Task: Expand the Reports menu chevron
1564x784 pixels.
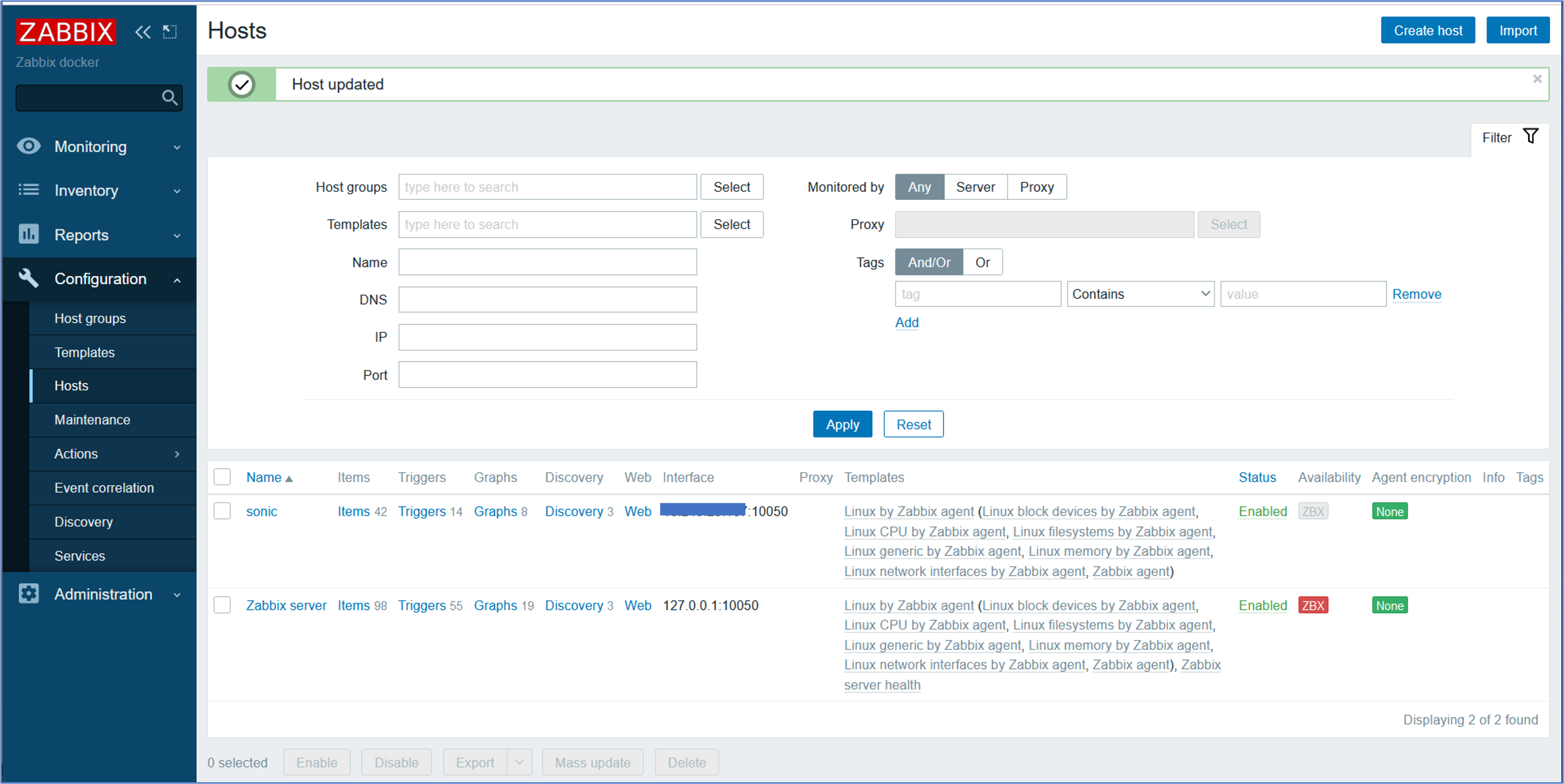Action: coord(177,235)
